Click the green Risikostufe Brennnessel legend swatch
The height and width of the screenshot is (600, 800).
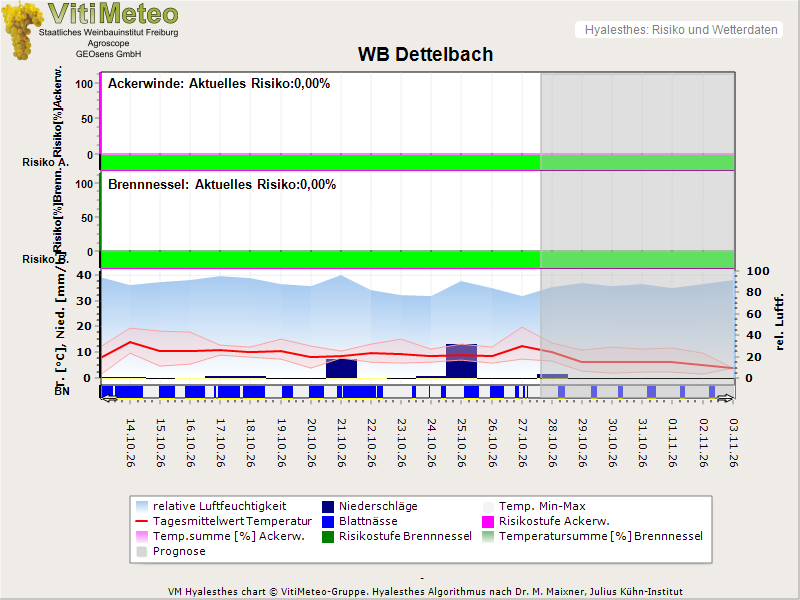click(328, 537)
